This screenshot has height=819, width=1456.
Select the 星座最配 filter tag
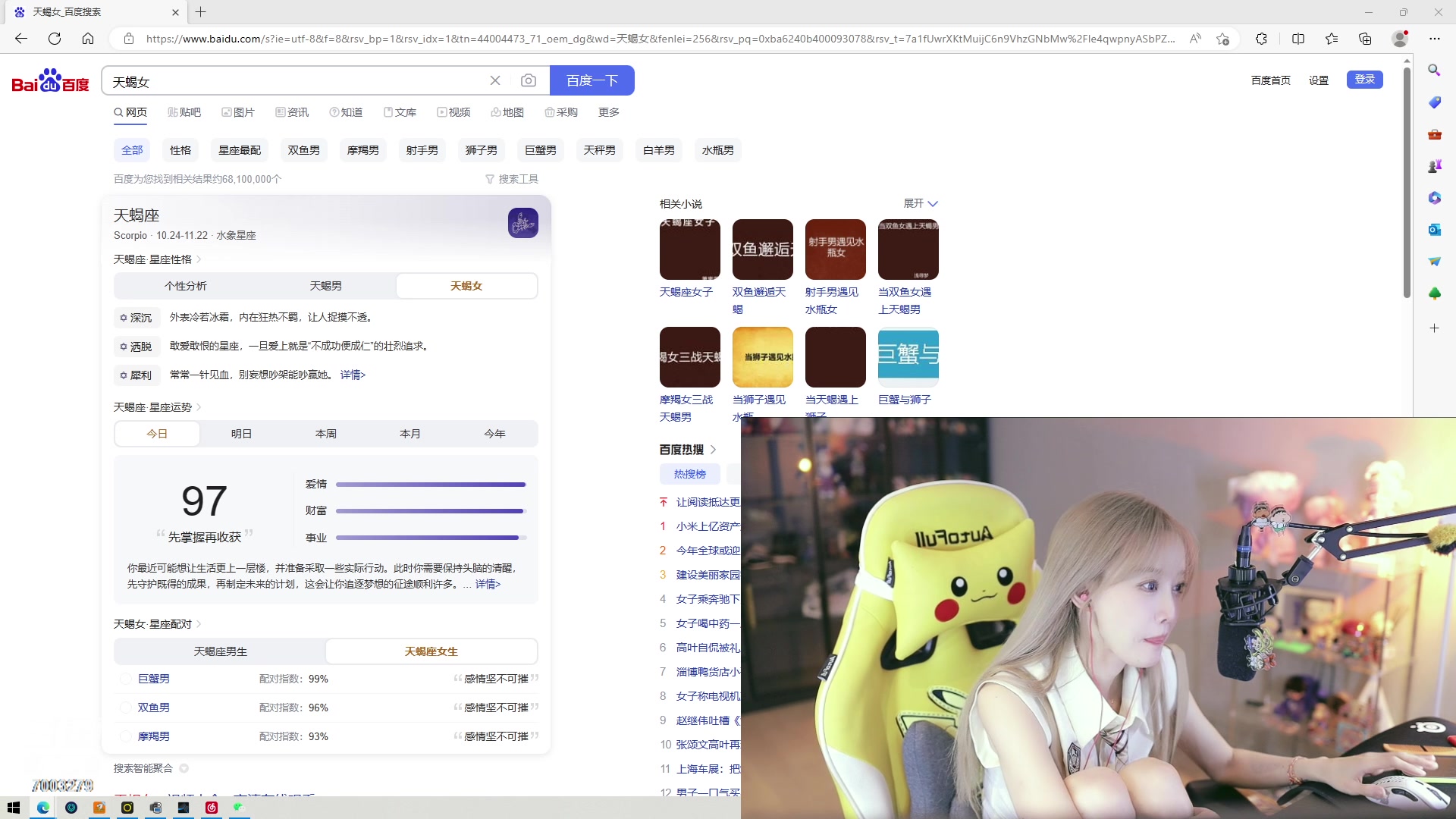point(240,150)
